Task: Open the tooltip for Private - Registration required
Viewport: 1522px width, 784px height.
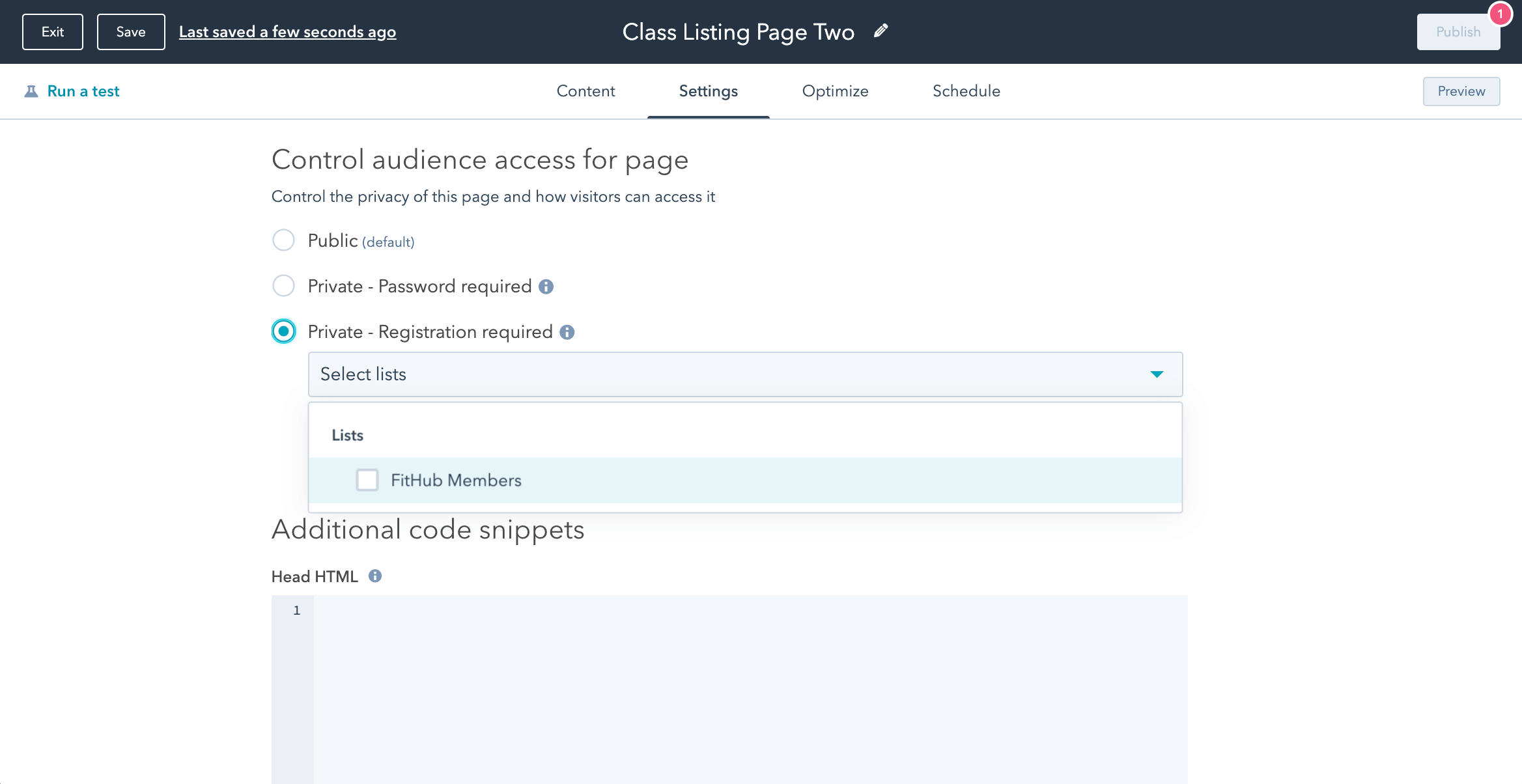Action: coord(567,333)
